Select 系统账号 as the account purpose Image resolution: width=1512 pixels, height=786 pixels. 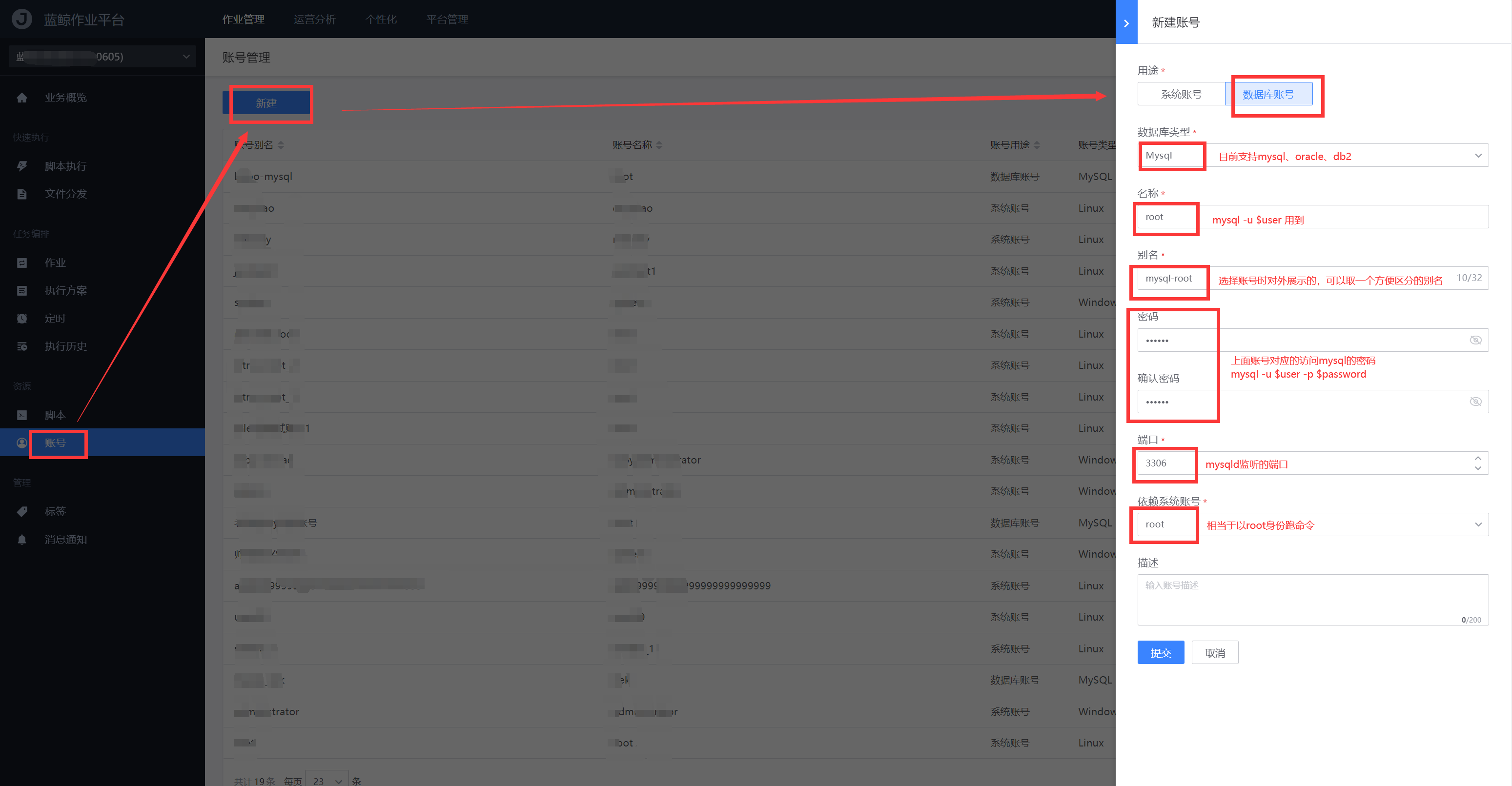(1181, 95)
